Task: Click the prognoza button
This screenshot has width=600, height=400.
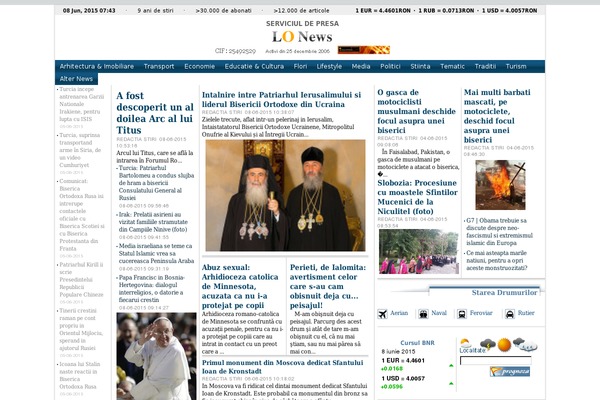Action: [510, 371]
